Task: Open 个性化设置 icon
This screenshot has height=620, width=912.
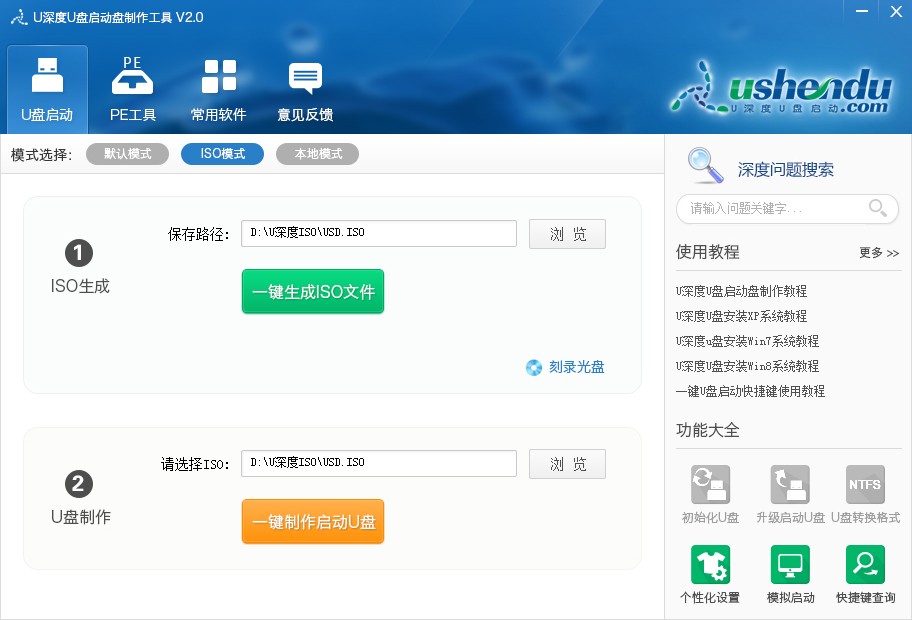Action: tap(710, 564)
